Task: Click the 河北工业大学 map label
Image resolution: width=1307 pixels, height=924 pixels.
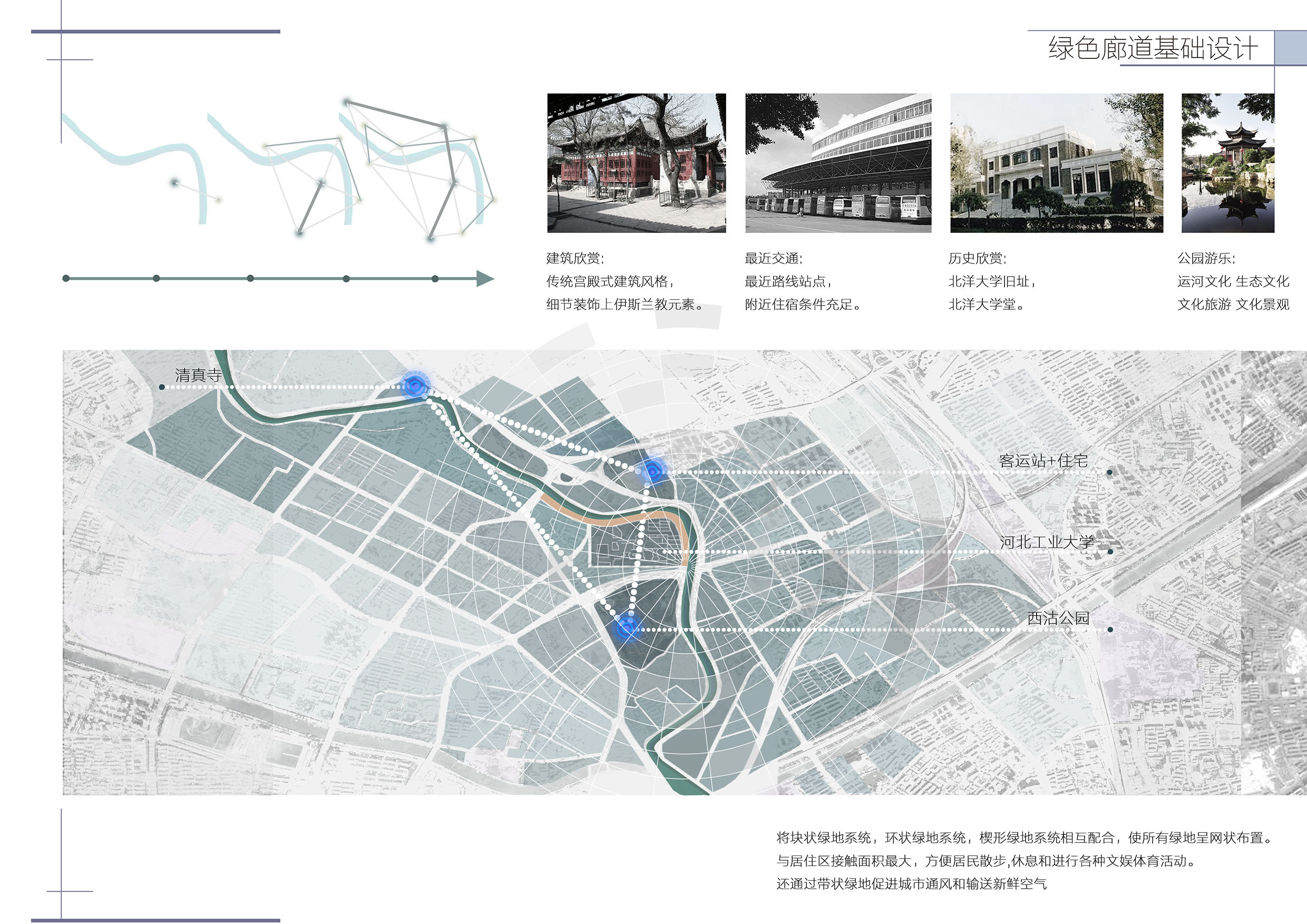Action: (x=1047, y=542)
